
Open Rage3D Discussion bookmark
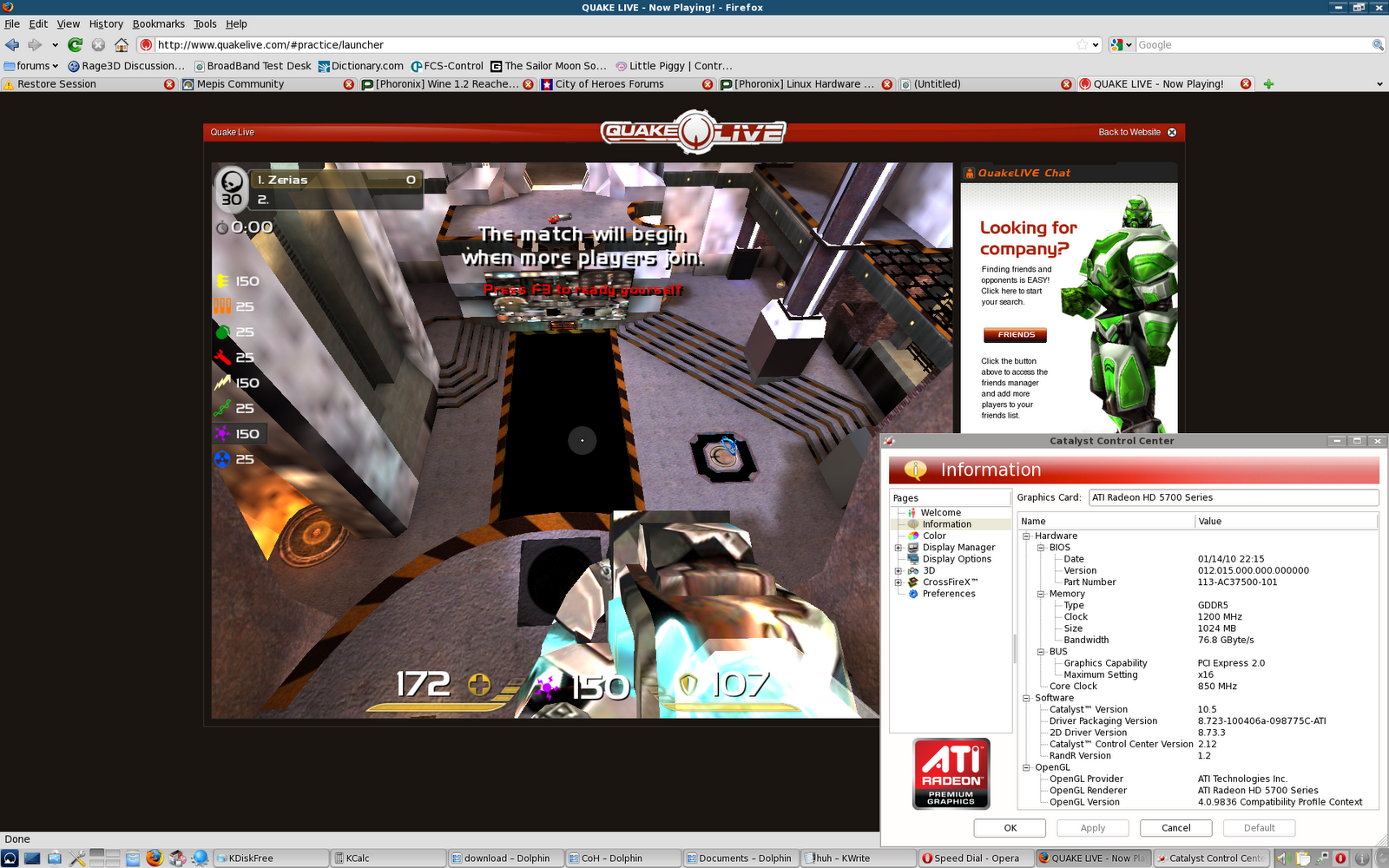point(127,66)
